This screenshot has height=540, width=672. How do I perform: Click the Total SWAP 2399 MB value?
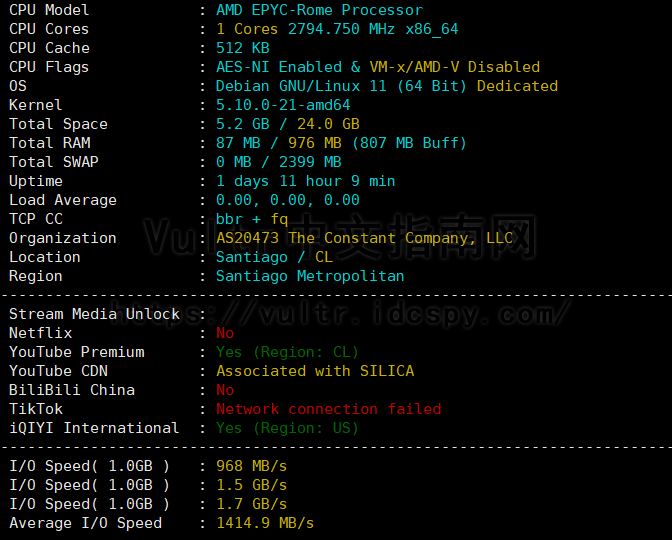pyautogui.click(x=310, y=162)
